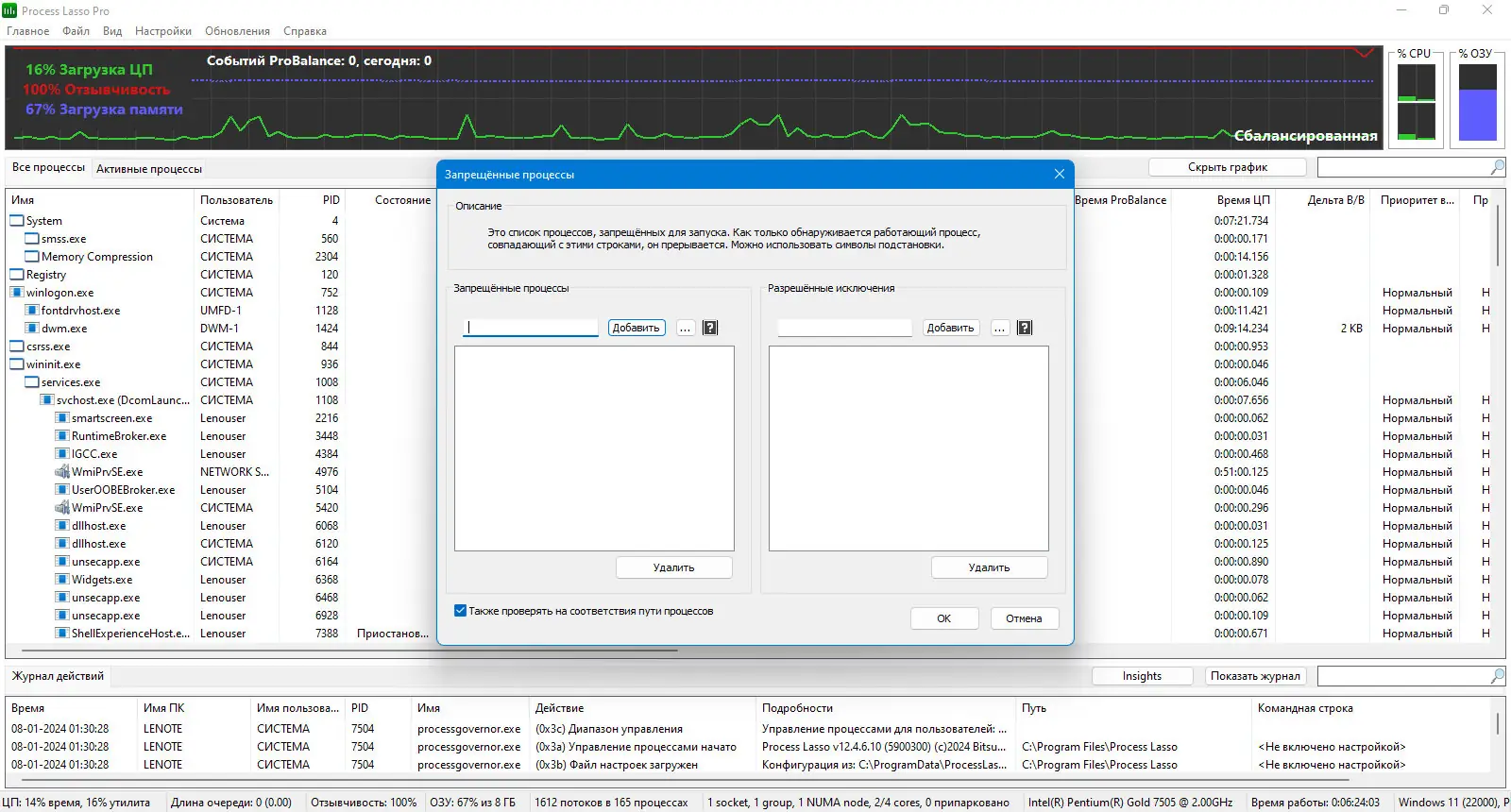1511x812 pixels.
Task: Click Удалить below the Разрешённые исключения list
Action: [x=990, y=567]
